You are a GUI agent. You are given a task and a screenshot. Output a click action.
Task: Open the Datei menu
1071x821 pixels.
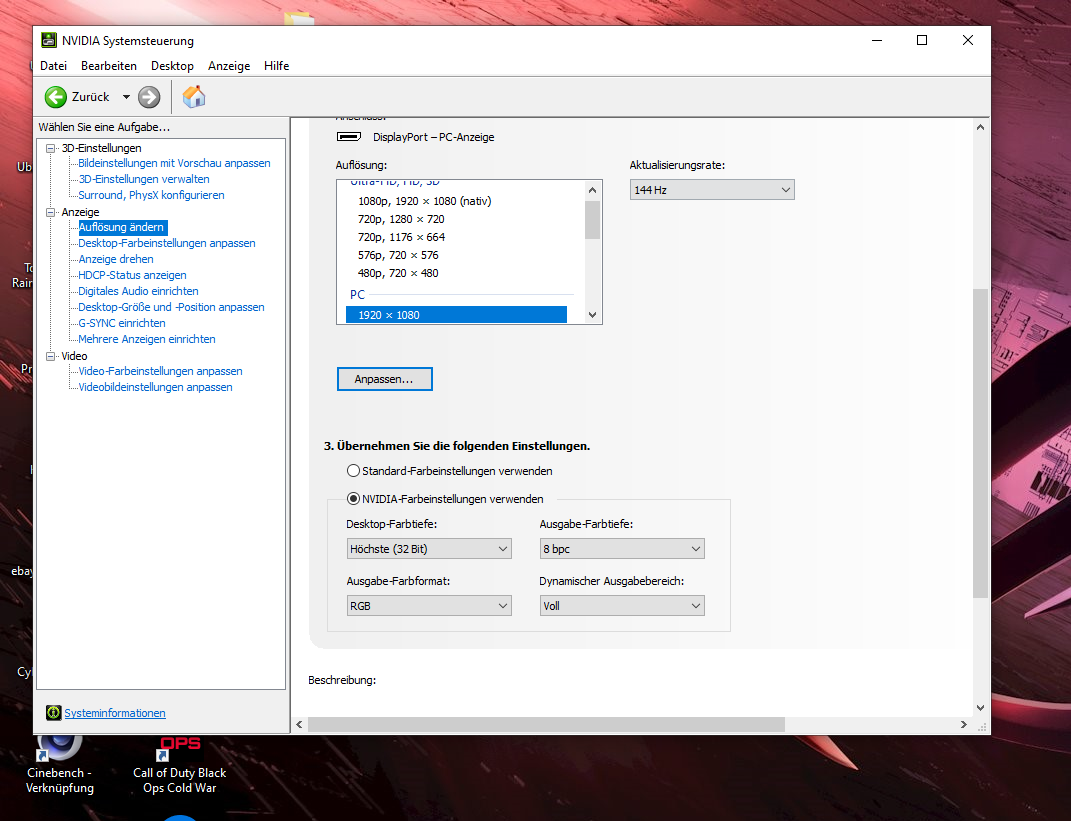[53, 66]
